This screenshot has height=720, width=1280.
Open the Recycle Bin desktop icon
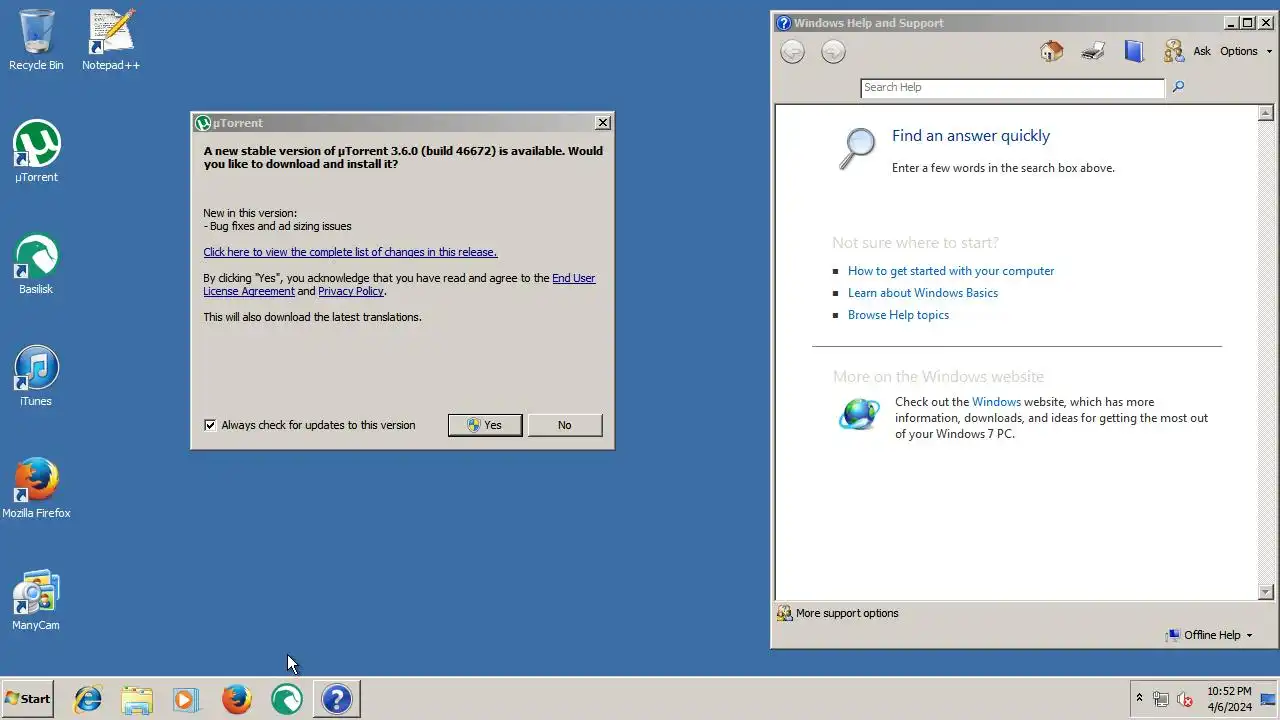coord(36,40)
